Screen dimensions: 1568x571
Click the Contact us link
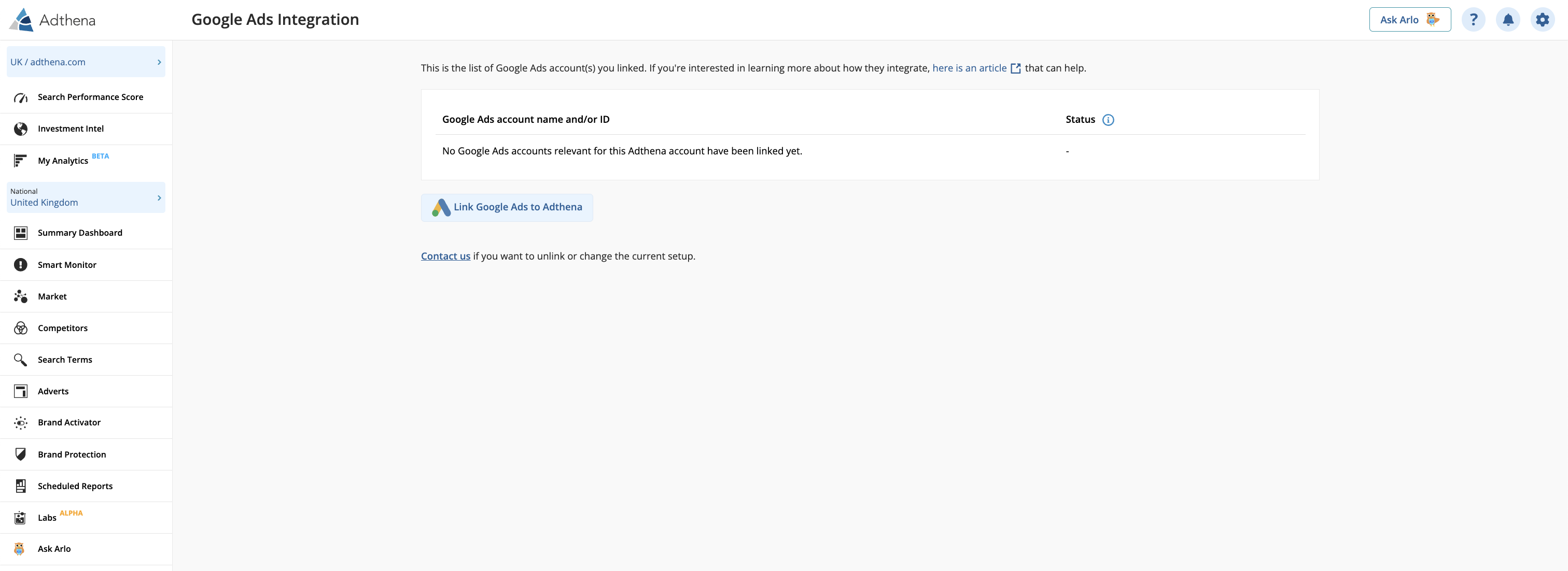445,256
